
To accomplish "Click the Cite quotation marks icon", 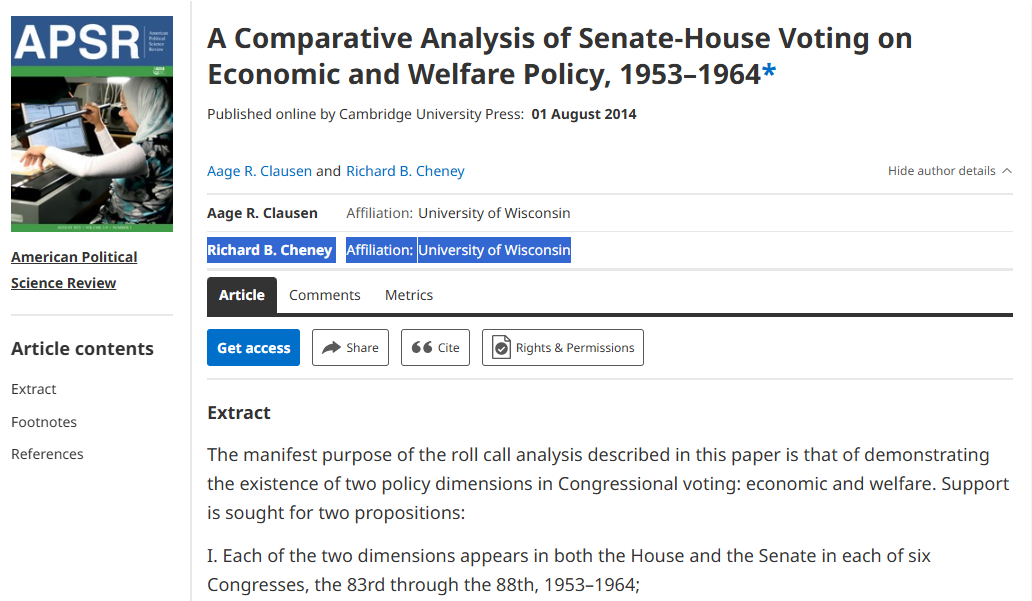I will pos(422,348).
